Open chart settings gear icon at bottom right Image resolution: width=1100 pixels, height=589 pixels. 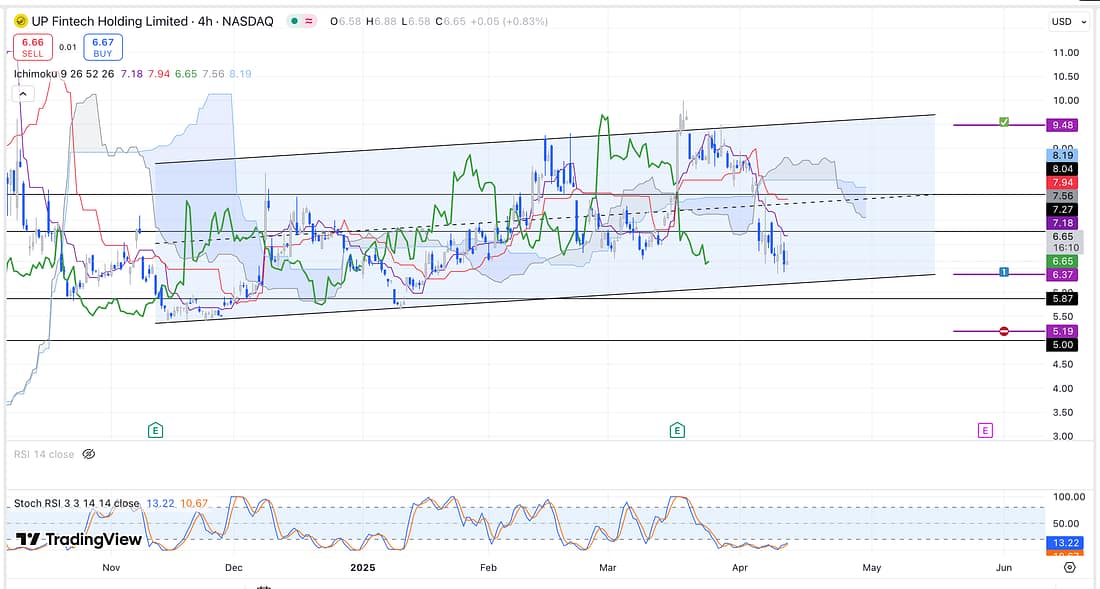pos(1069,567)
